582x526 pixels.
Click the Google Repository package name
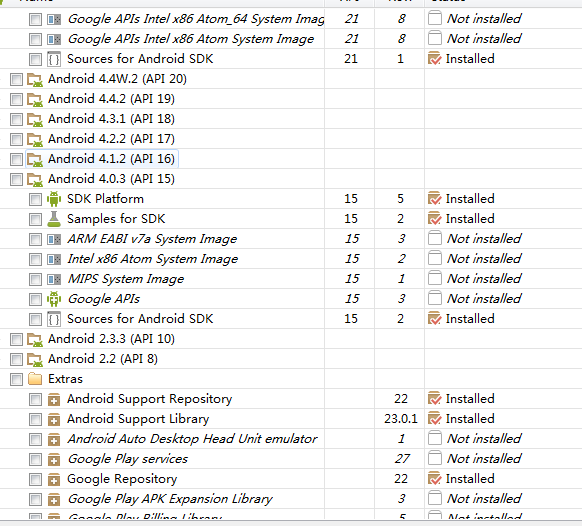pos(122,479)
